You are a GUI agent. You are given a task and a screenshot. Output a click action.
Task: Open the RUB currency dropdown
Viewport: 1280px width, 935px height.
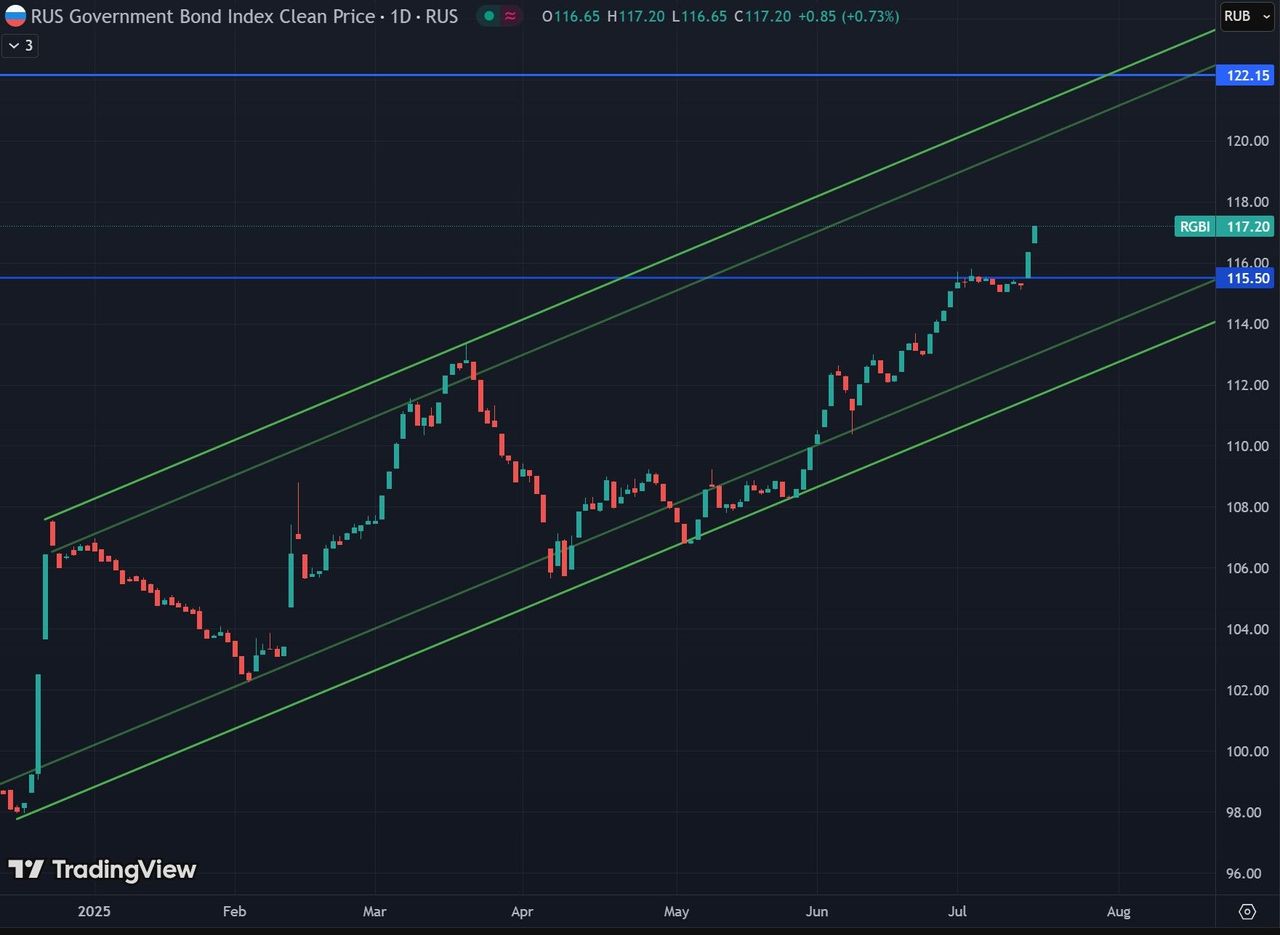click(1246, 16)
